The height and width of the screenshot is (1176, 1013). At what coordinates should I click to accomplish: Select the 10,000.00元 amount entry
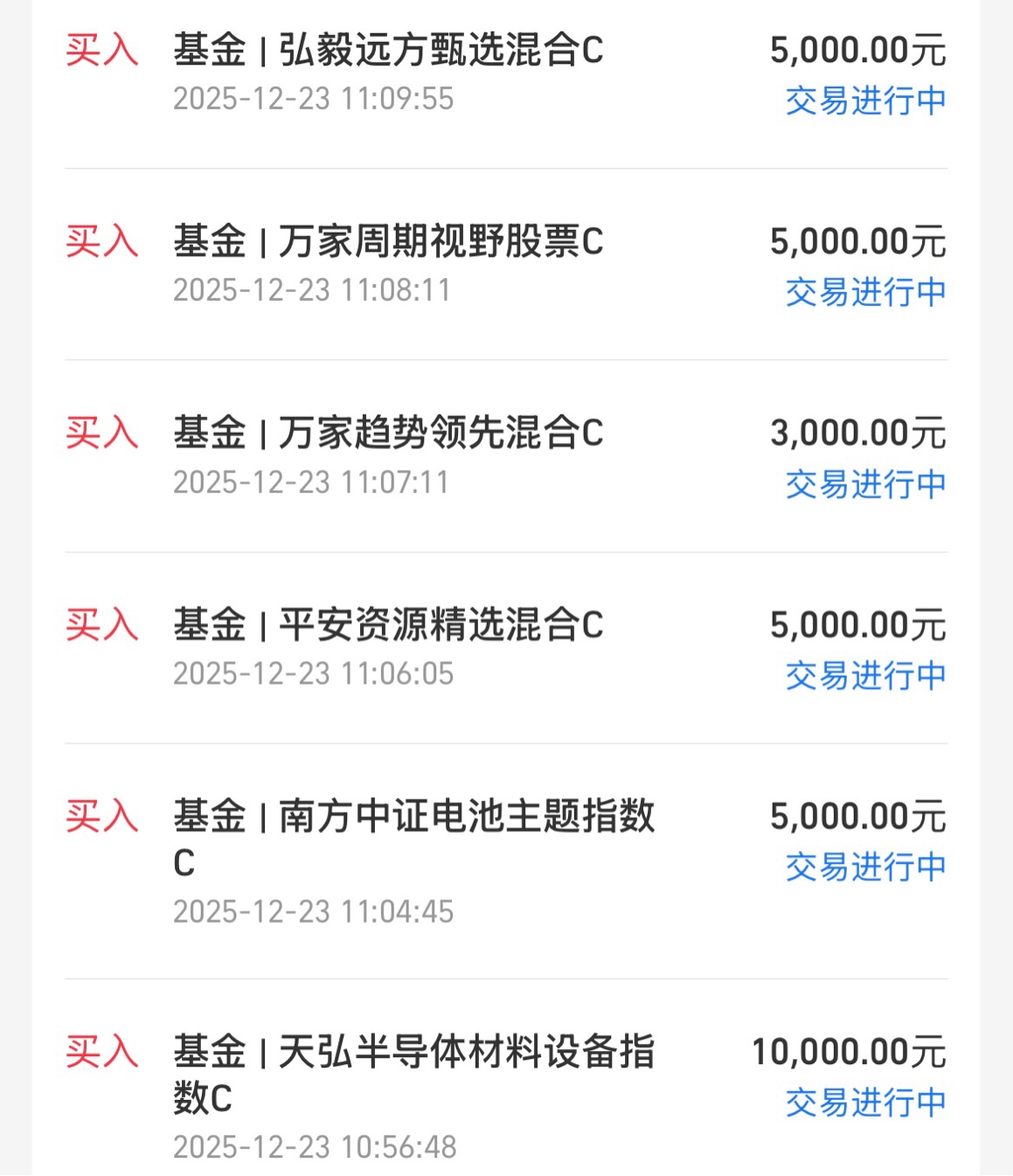coord(849,1052)
